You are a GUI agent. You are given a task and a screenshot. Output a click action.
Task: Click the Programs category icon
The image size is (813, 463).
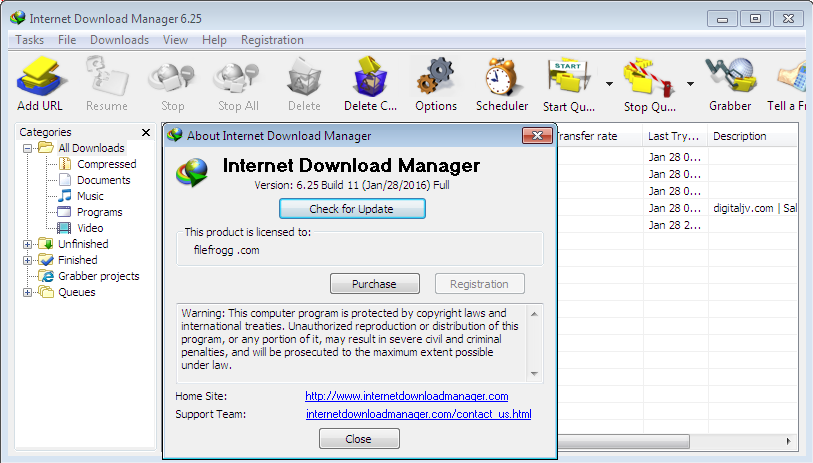tap(64, 212)
